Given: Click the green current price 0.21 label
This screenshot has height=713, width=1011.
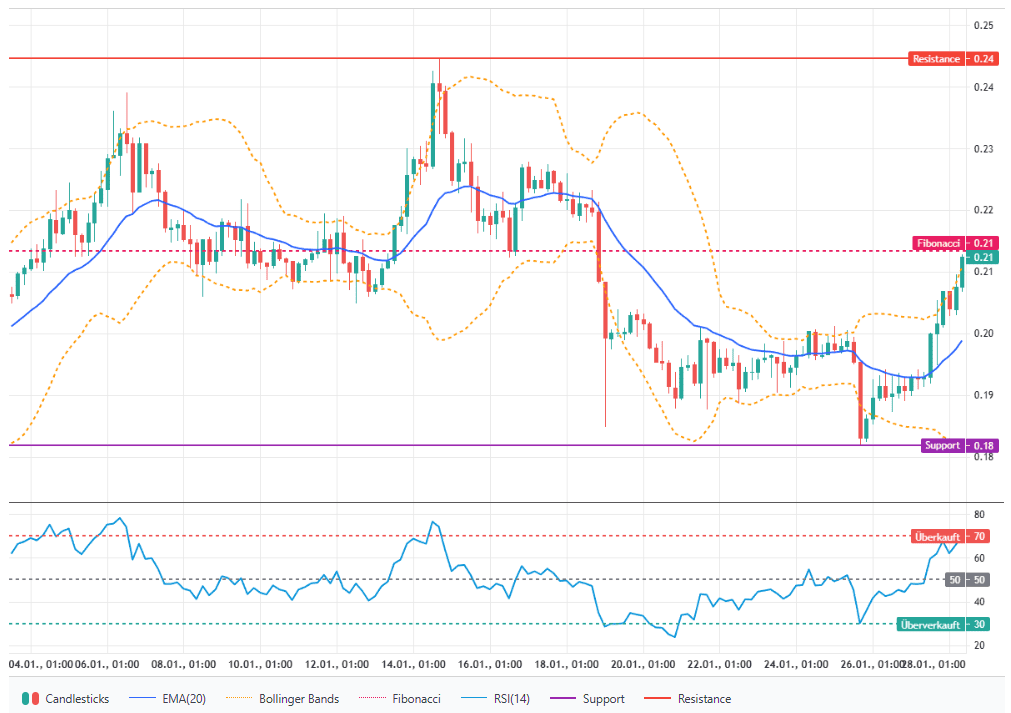Looking at the screenshot, I should pos(983,257).
